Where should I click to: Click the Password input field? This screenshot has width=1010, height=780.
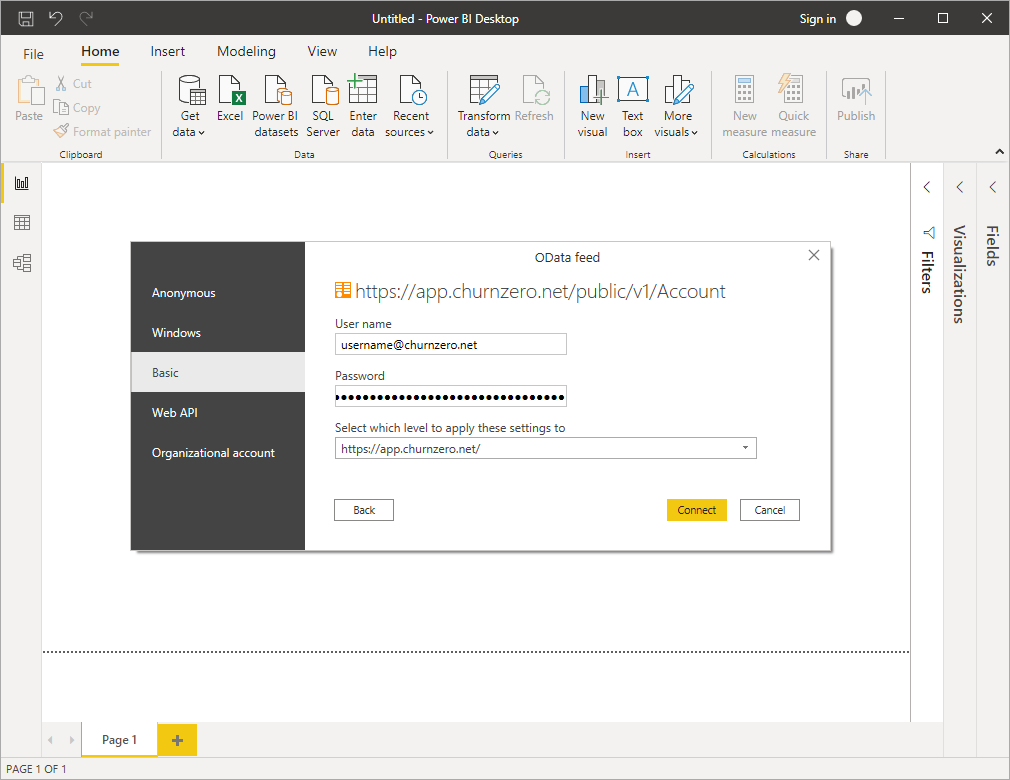[450, 396]
